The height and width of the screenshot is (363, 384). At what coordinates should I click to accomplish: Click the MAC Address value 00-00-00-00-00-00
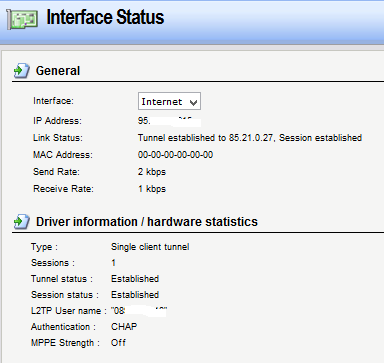pos(175,155)
